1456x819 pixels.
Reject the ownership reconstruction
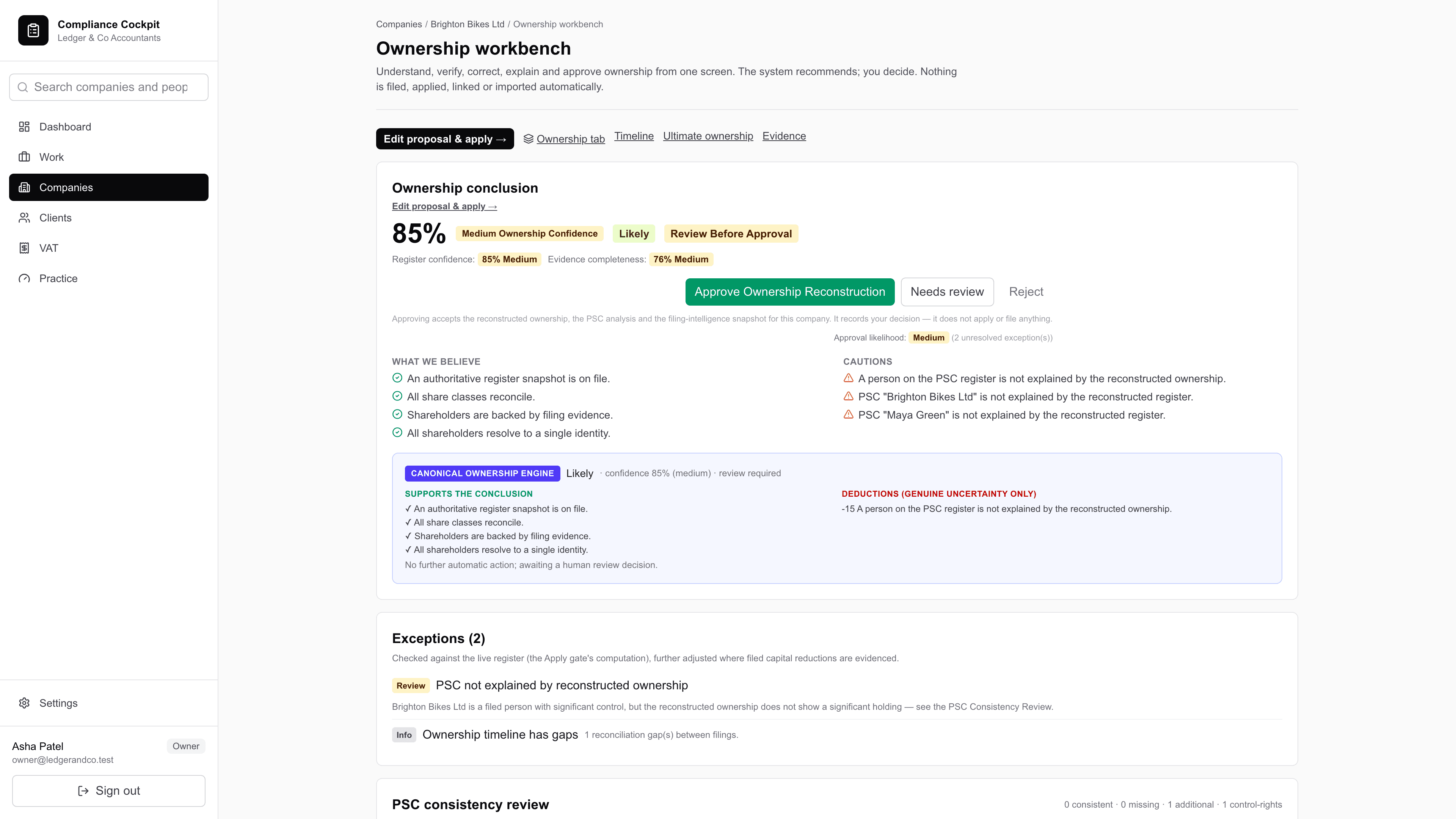(1026, 292)
